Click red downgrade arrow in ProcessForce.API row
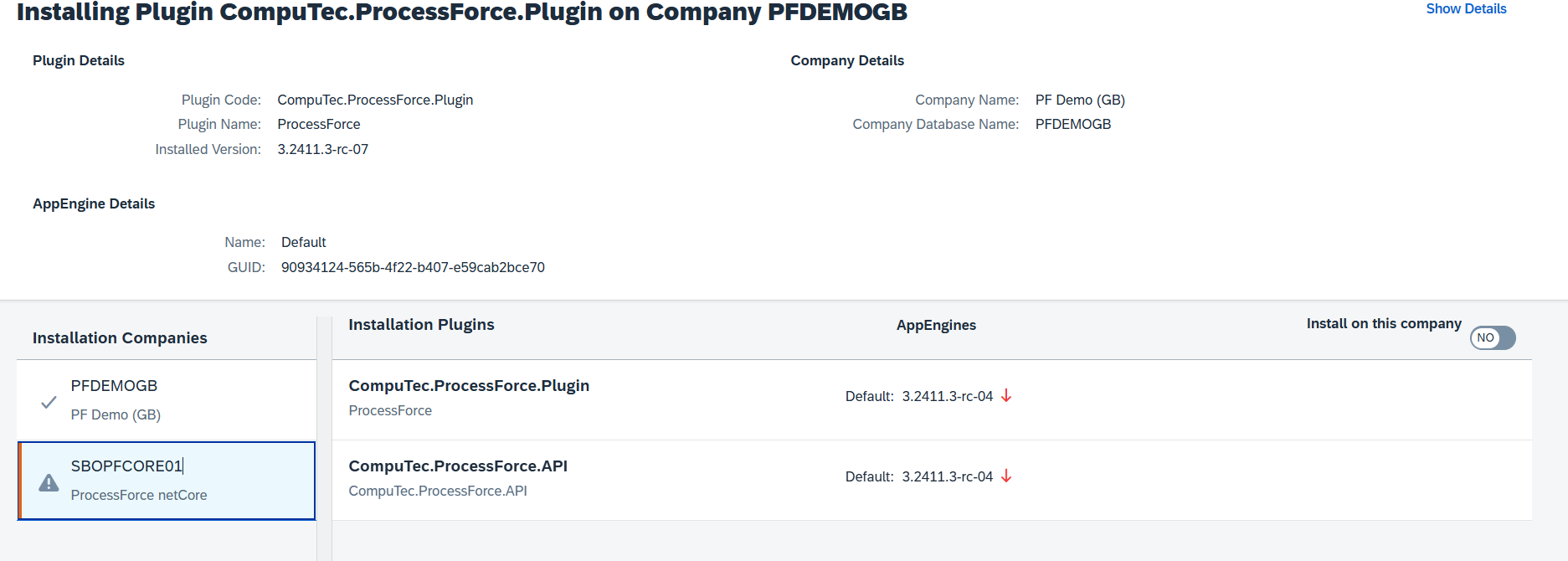The width and height of the screenshot is (1568, 561). [1006, 476]
